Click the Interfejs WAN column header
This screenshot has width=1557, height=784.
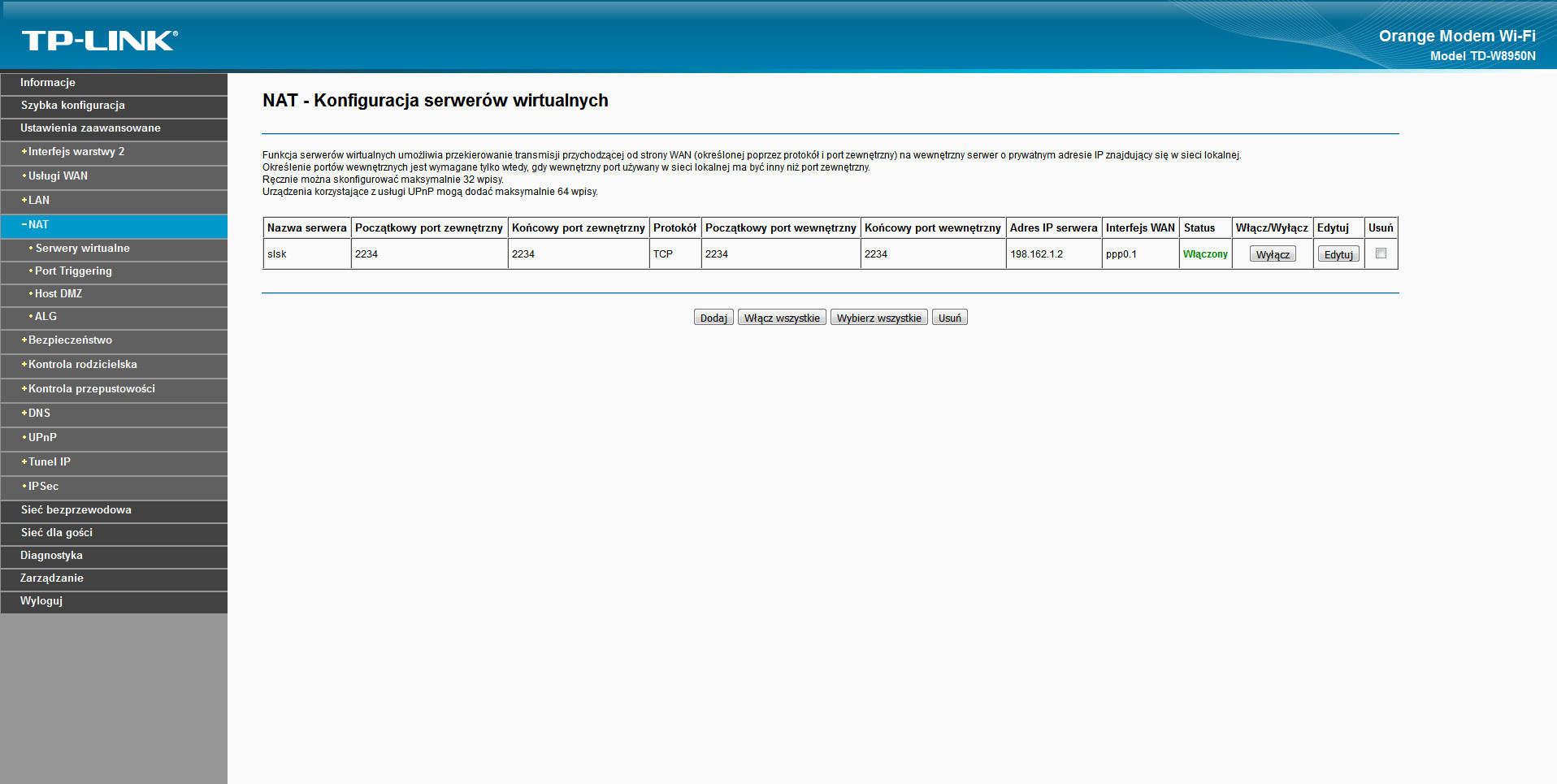(x=1141, y=228)
